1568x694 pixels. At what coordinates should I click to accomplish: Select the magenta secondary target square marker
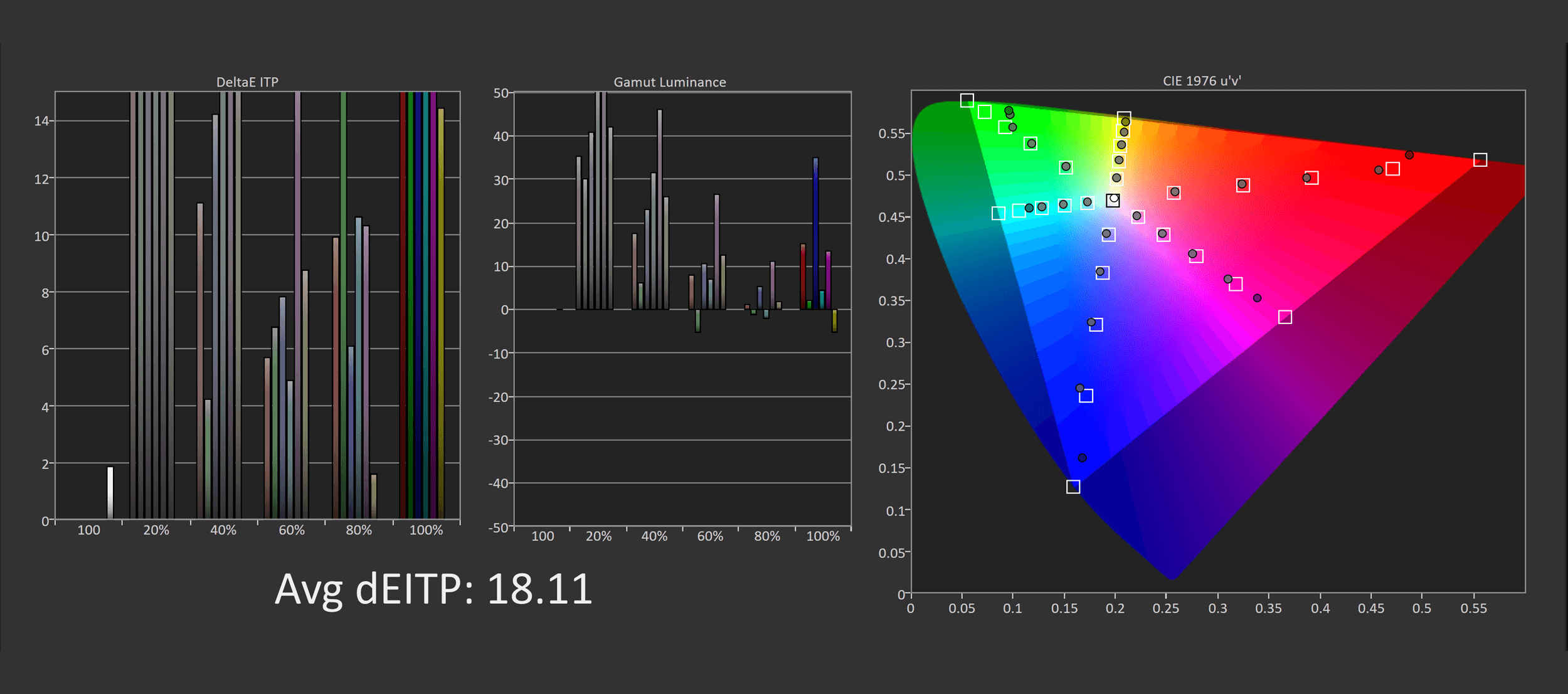pyautogui.click(x=1285, y=317)
